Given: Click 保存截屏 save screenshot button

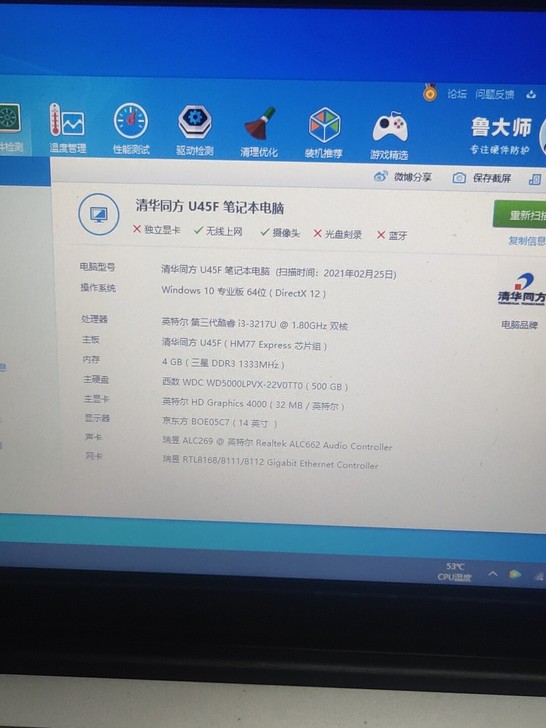Looking at the screenshot, I should click(482, 178).
